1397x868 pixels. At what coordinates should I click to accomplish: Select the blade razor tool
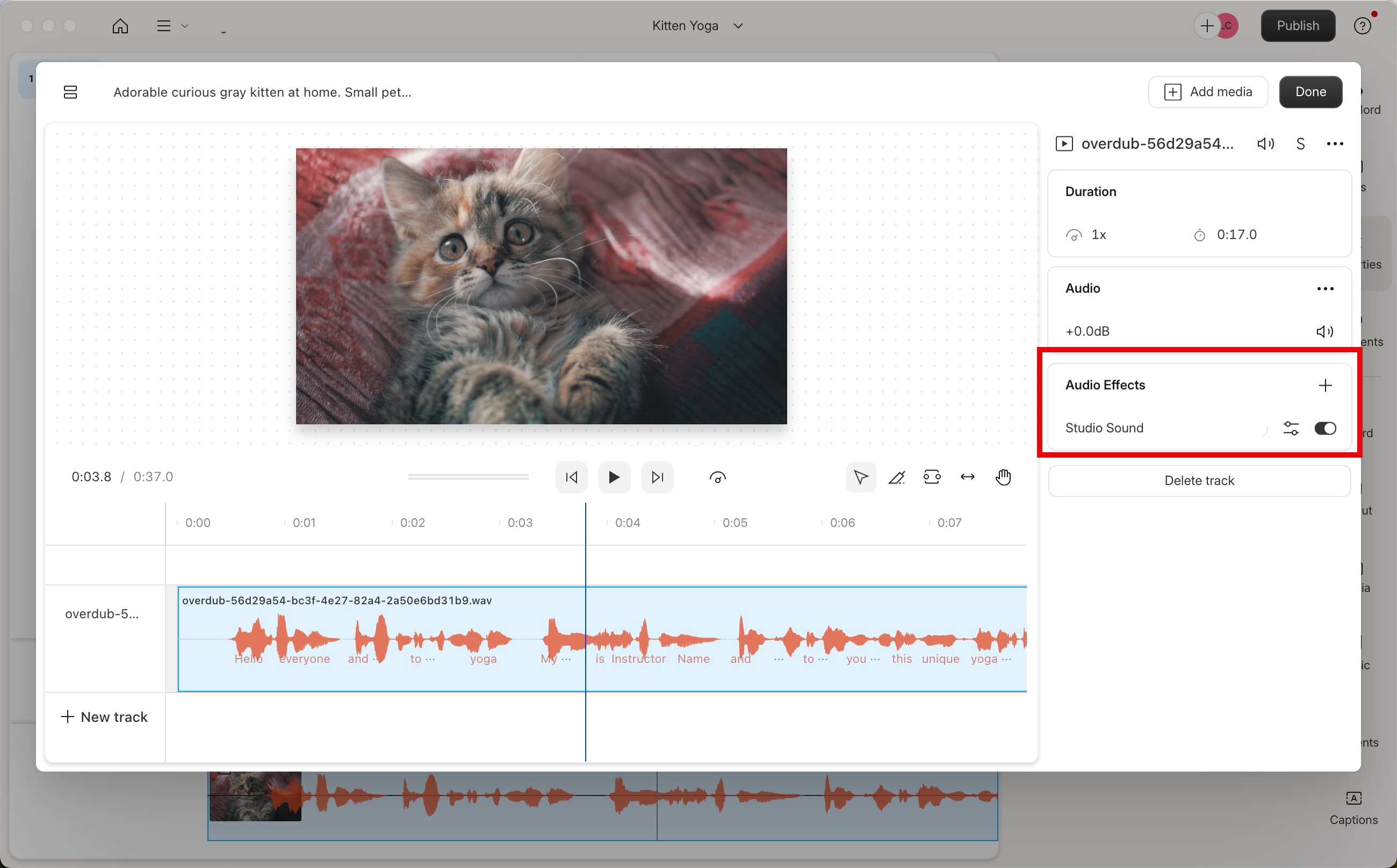(x=896, y=477)
